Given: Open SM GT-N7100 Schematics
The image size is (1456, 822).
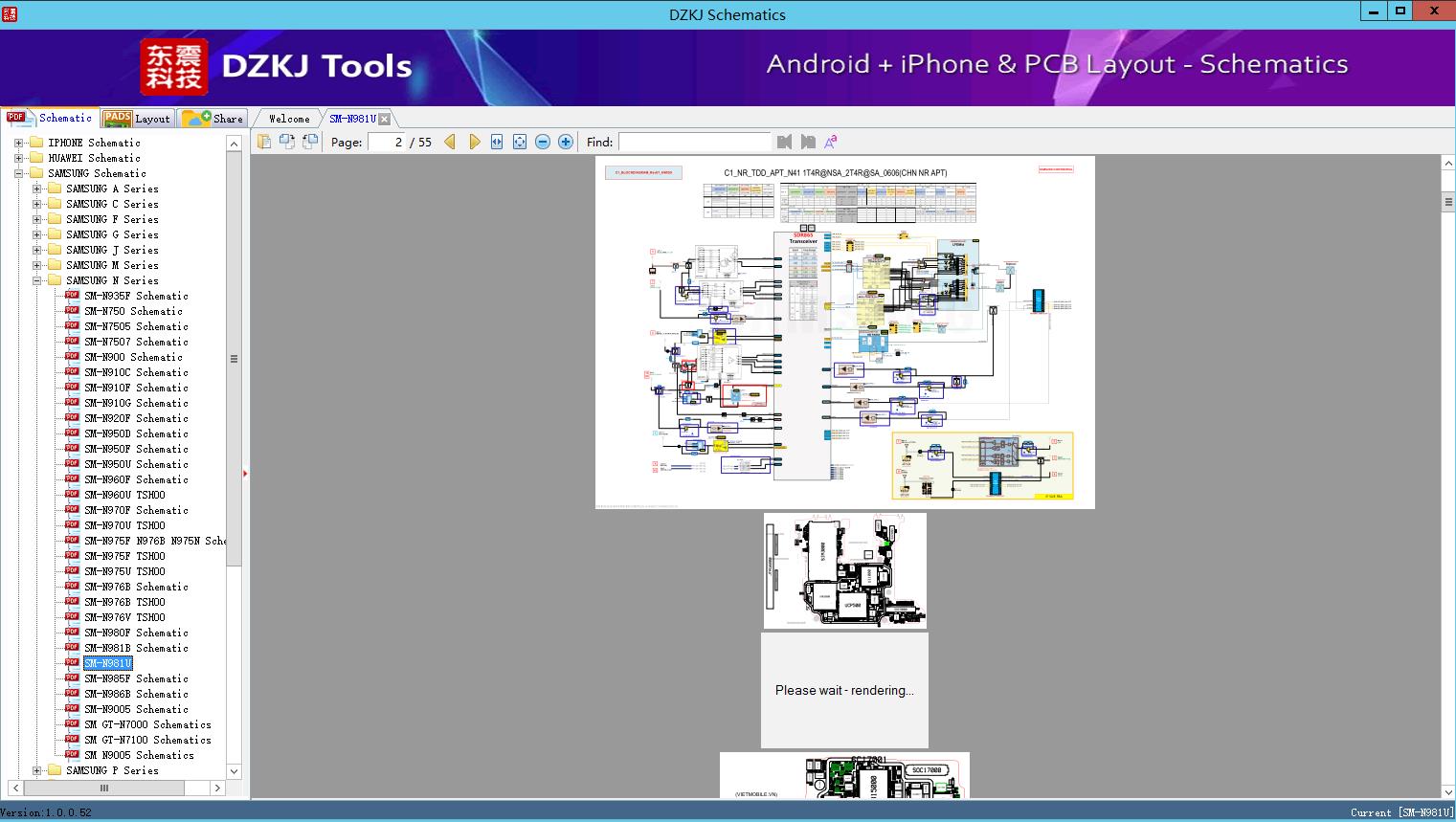Looking at the screenshot, I should pos(147,740).
